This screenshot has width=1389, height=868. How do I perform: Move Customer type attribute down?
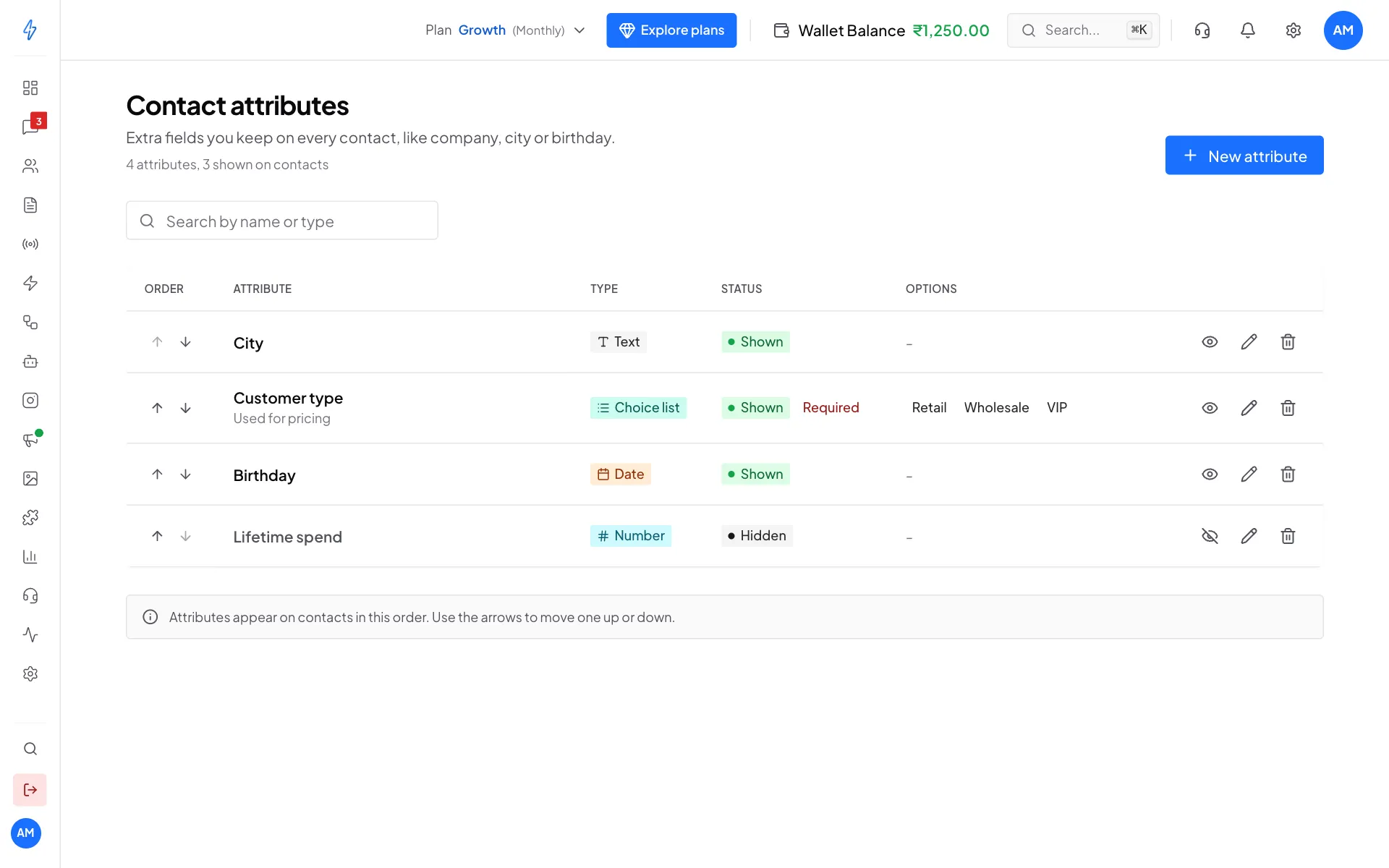pos(185,408)
